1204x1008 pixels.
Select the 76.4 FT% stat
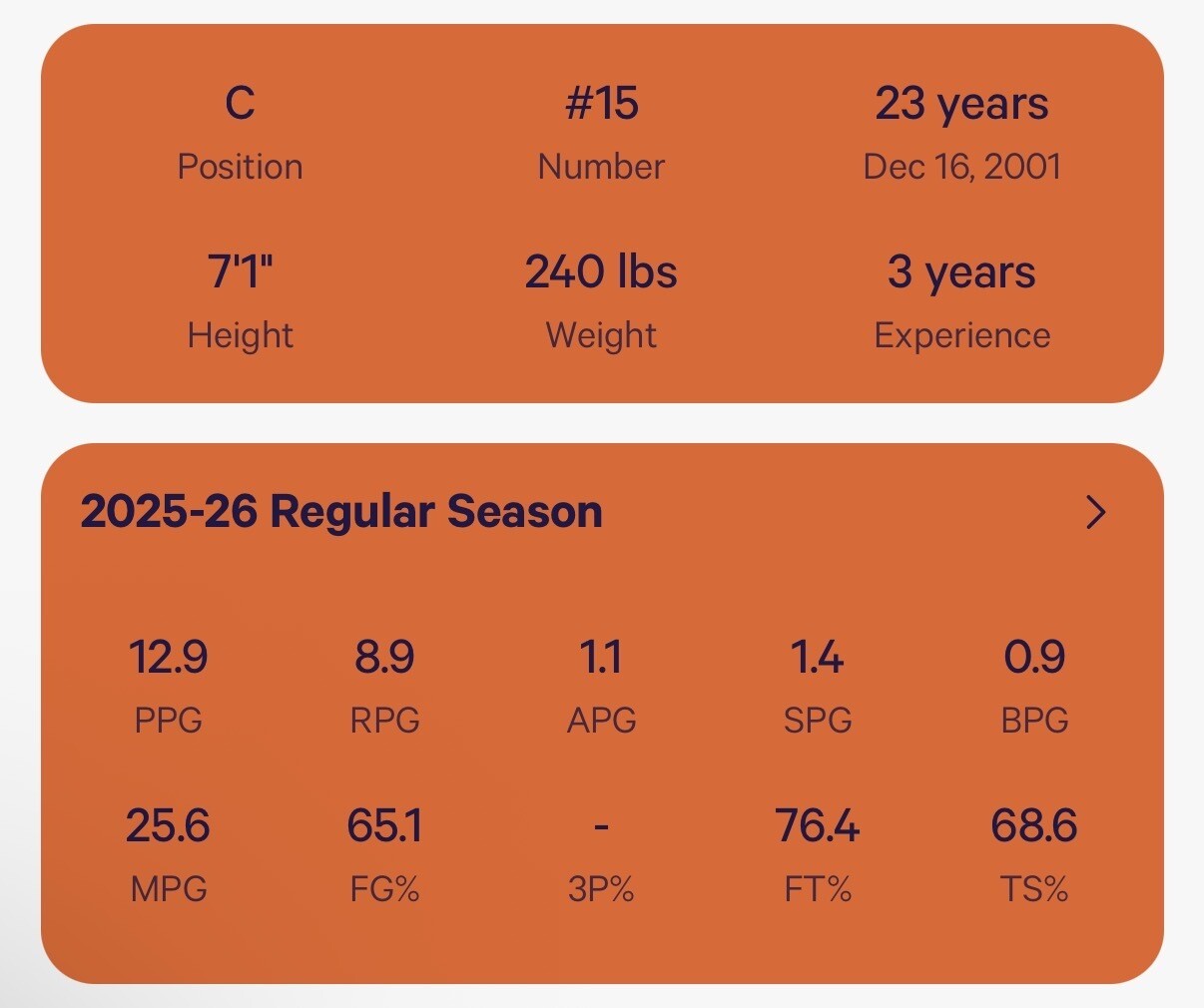click(x=818, y=855)
